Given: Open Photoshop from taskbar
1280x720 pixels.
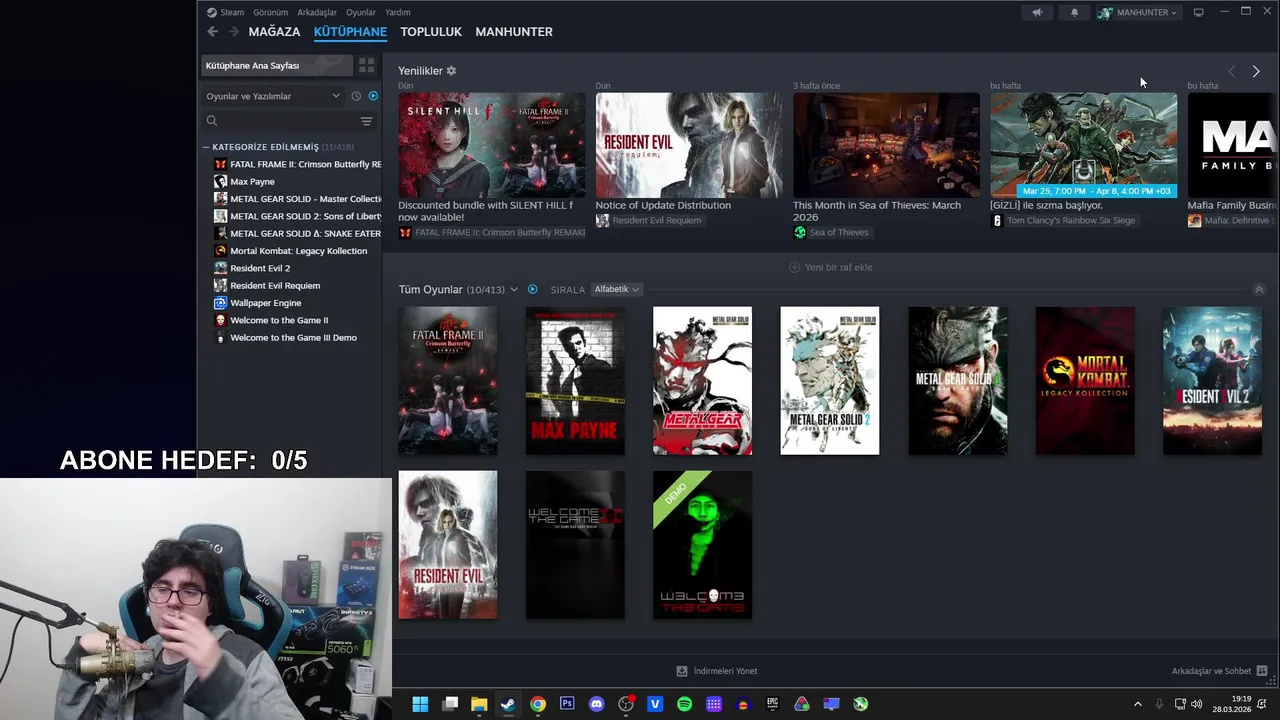Looking at the screenshot, I should pos(567,704).
